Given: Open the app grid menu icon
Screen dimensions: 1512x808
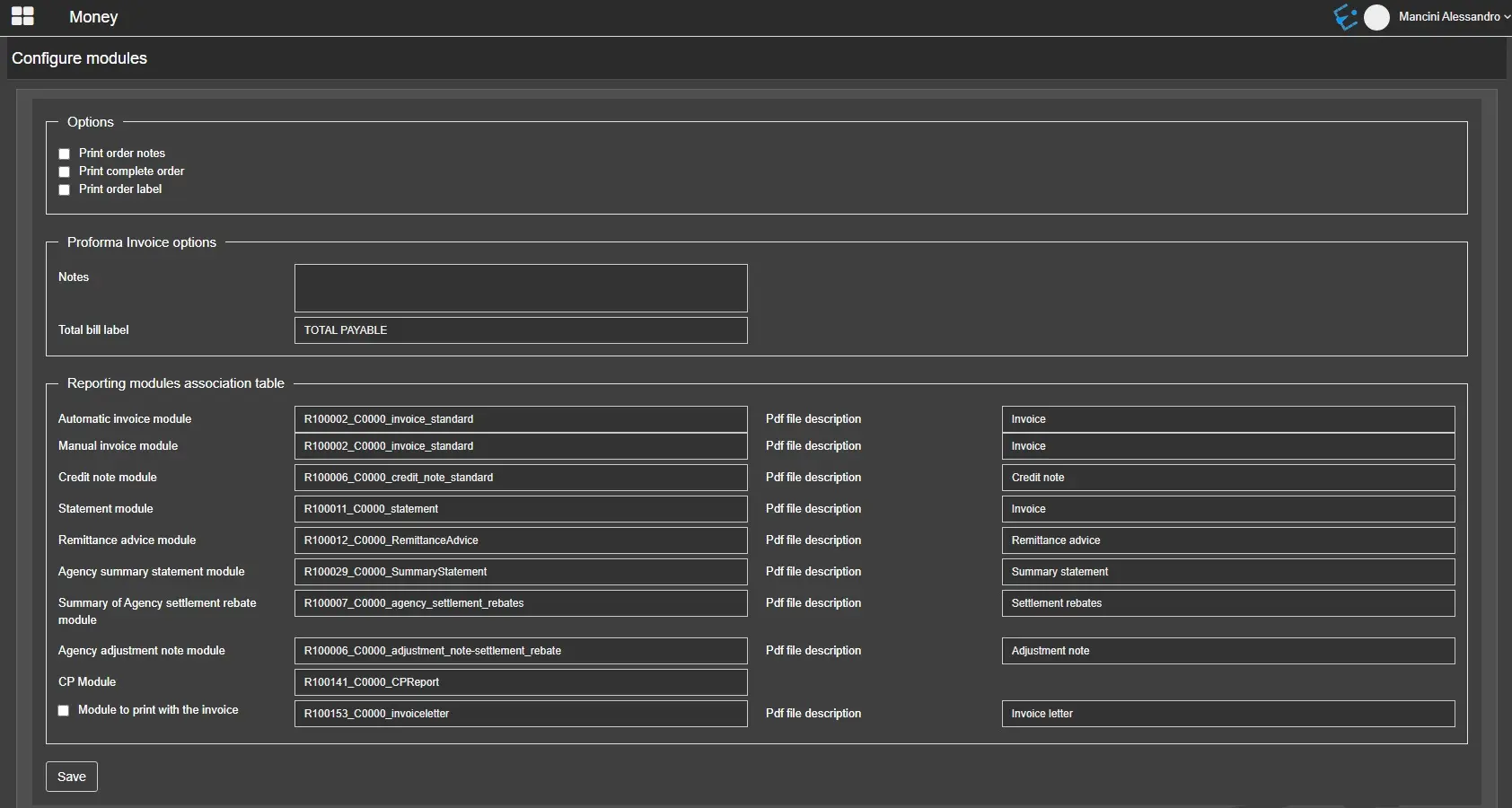Looking at the screenshot, I should pyautogui.click(x=22, y=16).
